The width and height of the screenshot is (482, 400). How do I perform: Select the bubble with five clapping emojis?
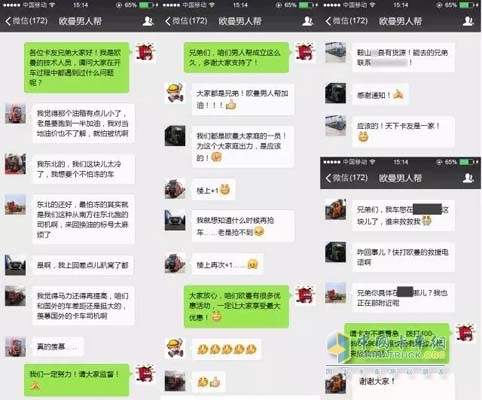[227, 349]
